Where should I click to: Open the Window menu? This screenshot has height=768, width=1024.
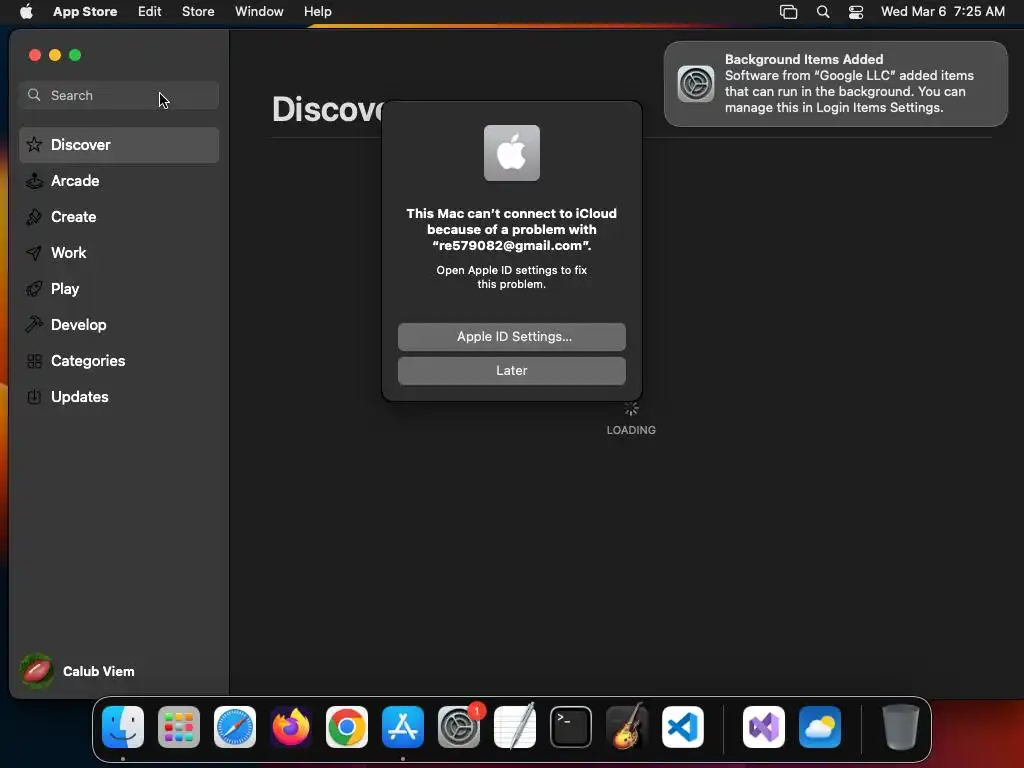259,11
